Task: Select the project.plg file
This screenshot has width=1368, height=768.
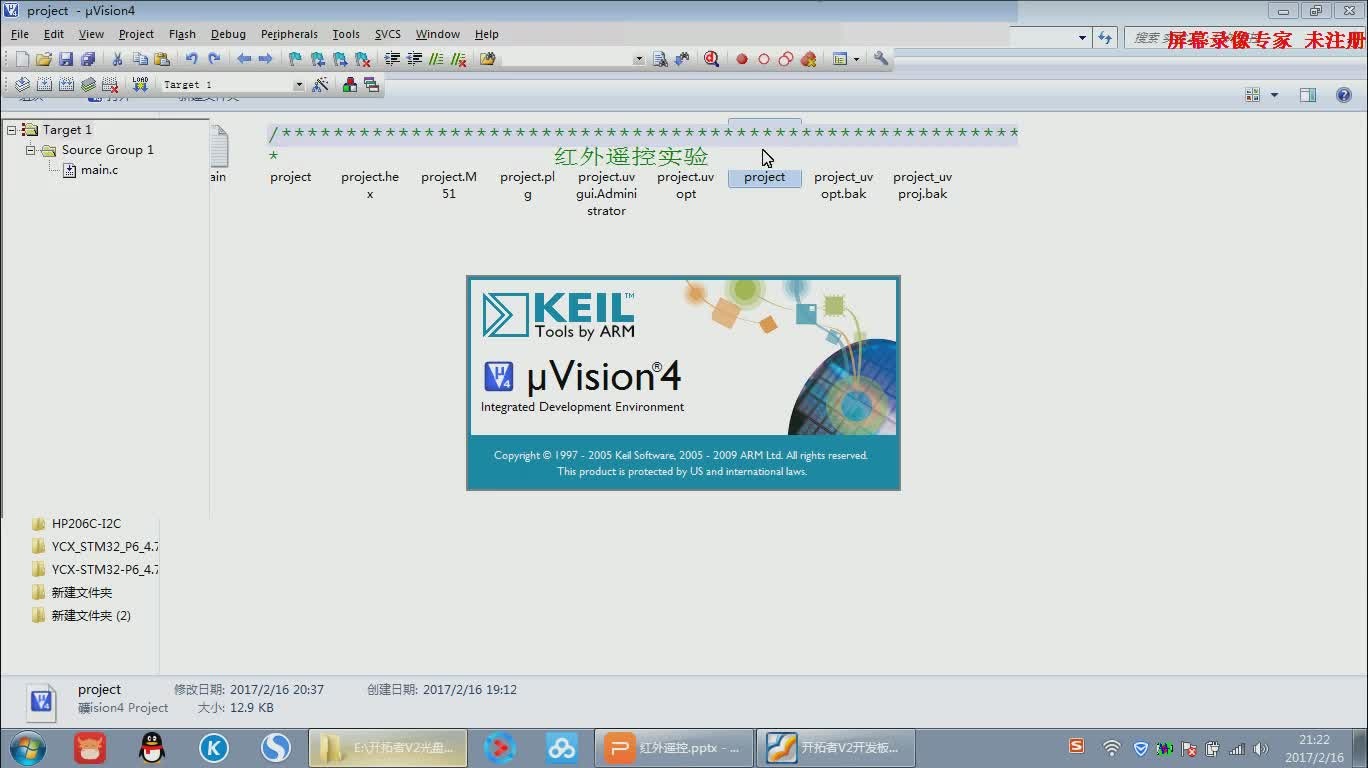Action: pos(528,185)
